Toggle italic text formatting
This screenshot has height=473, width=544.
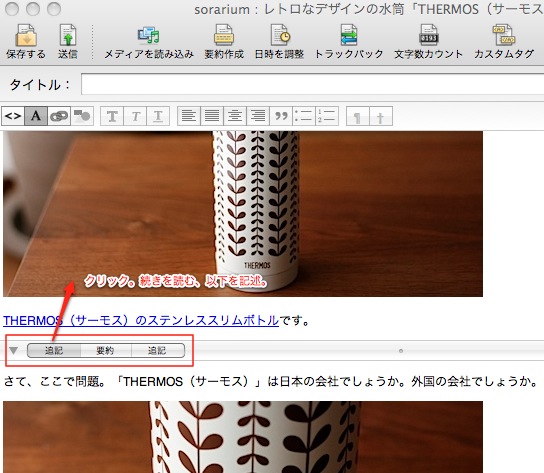(x=135, y=116)
